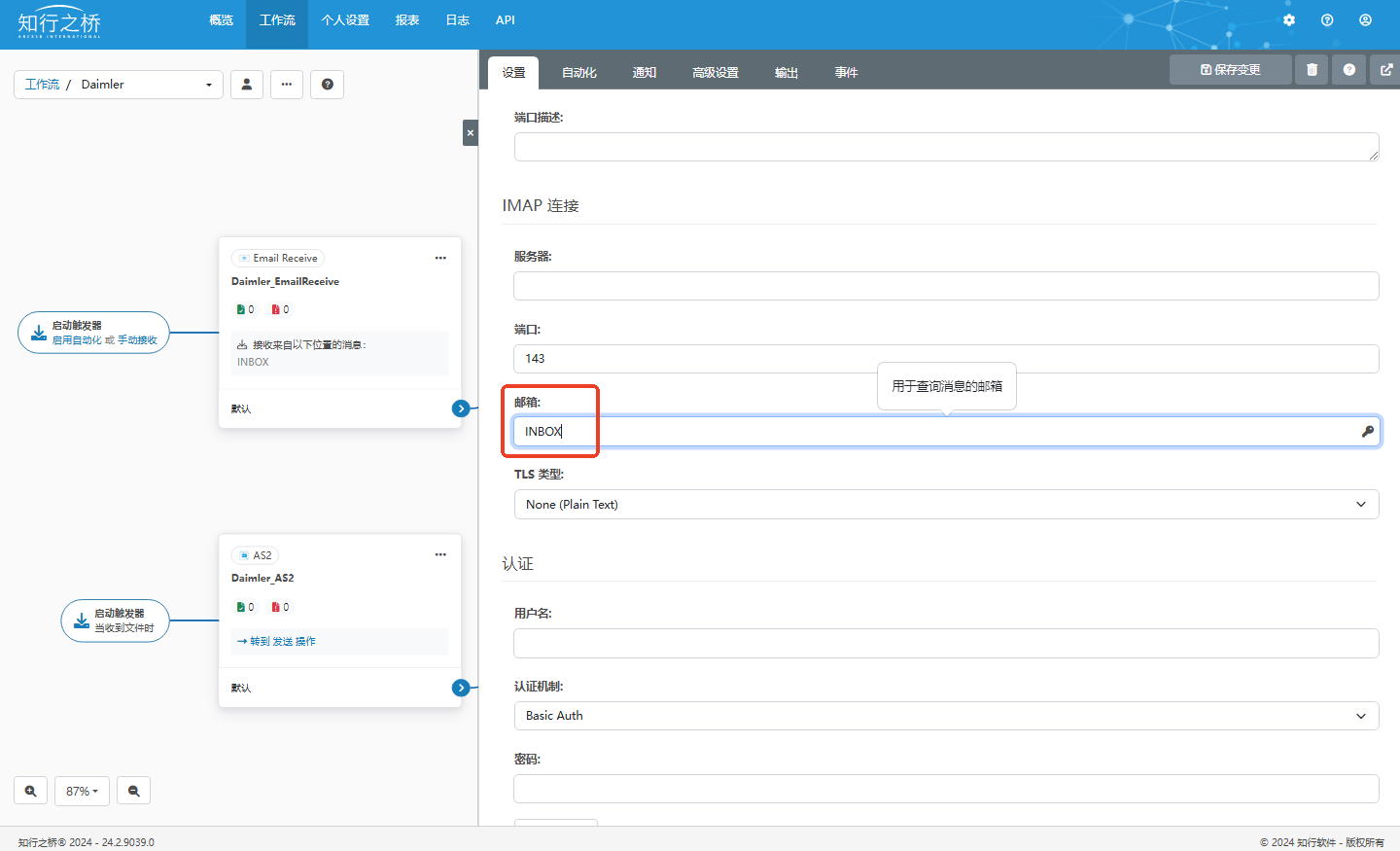
Task: Click the 服务器 server input field
Action: click(x=946, y=286)
